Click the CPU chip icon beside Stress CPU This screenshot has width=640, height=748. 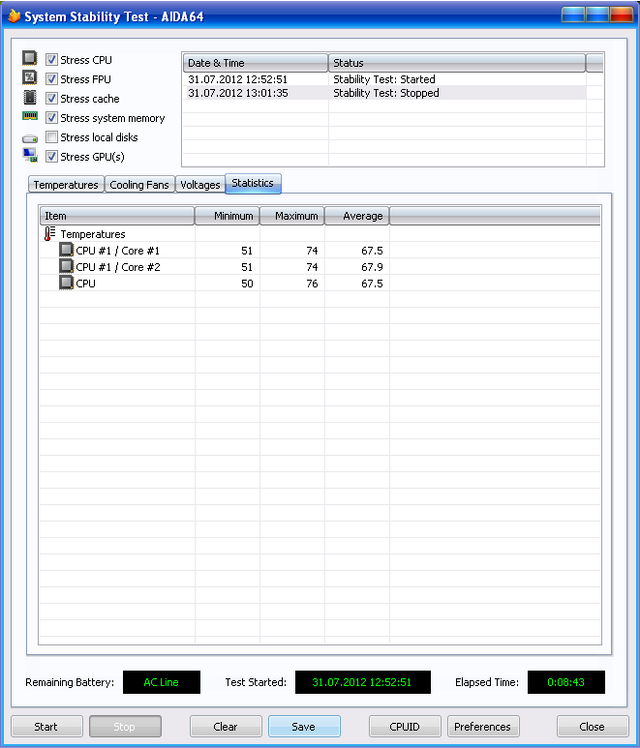(30, 59)
